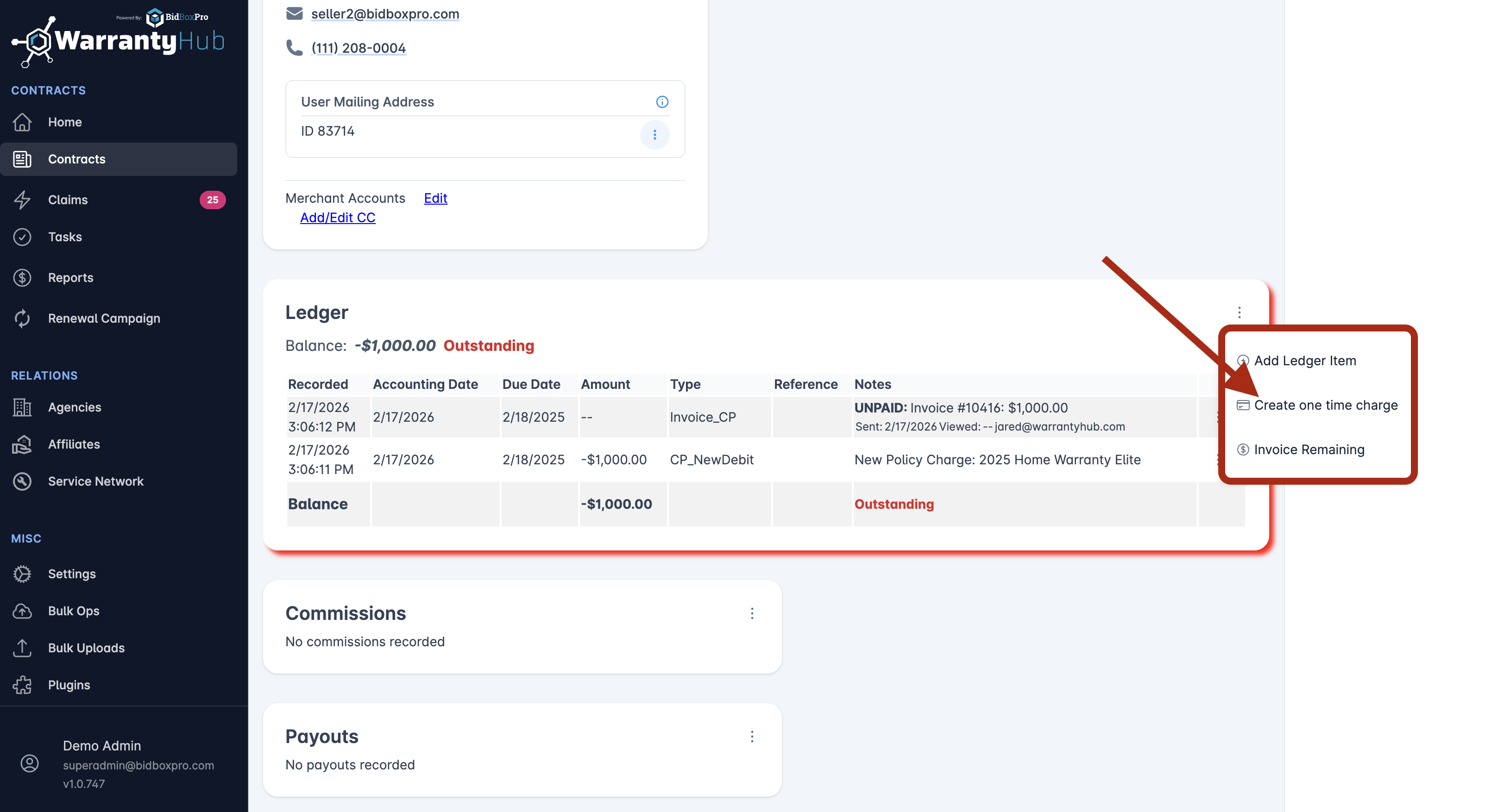
Task: Click Edit link beside Merchant Accounts
Action: [x=435, y=198]
